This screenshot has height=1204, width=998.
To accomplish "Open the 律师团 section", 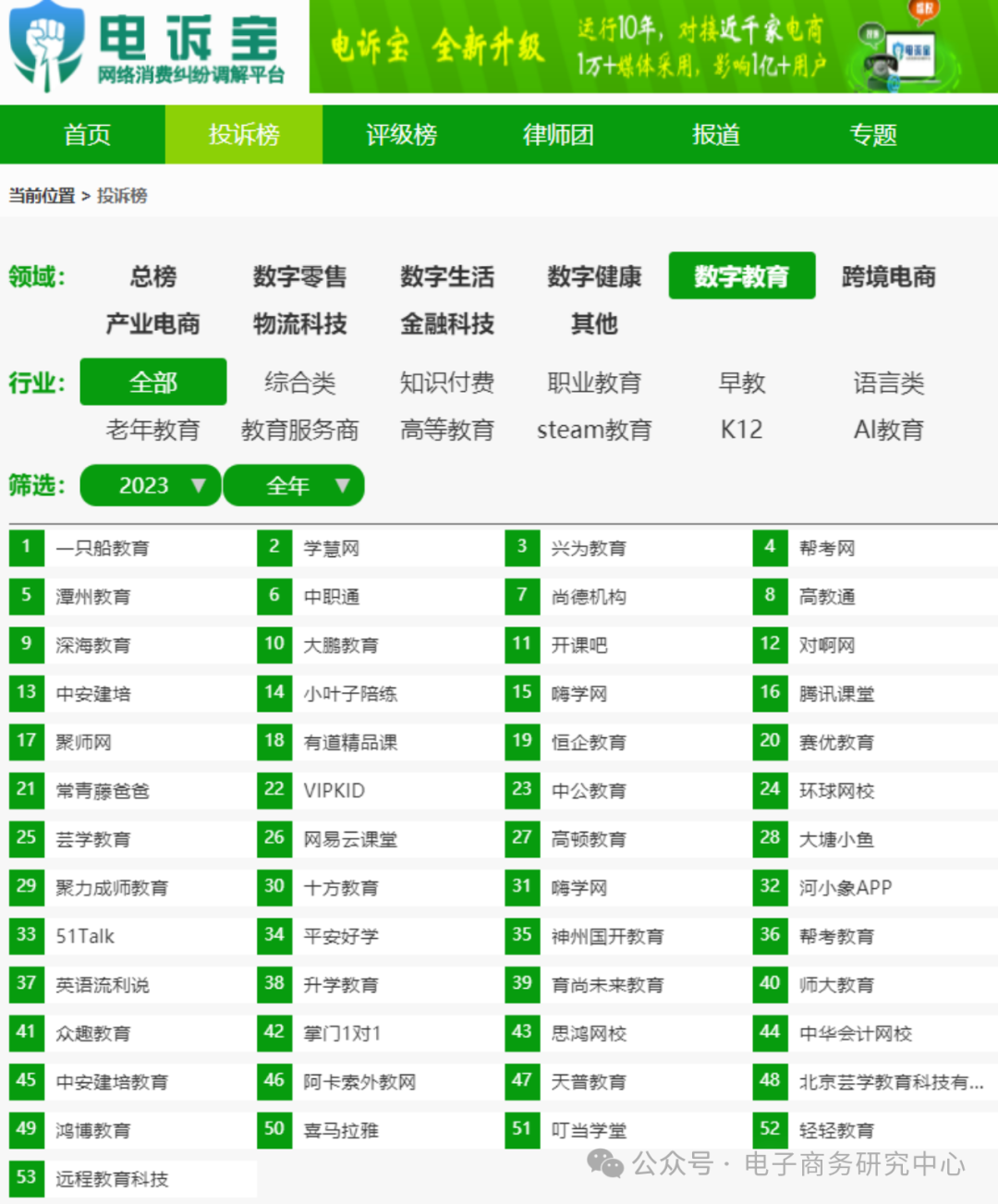I will point(558,134).
